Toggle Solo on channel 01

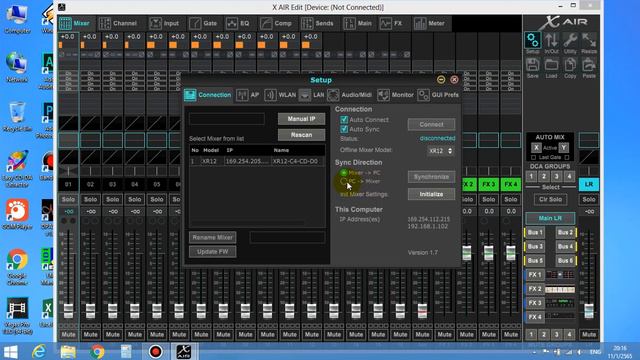coord(68,199)
